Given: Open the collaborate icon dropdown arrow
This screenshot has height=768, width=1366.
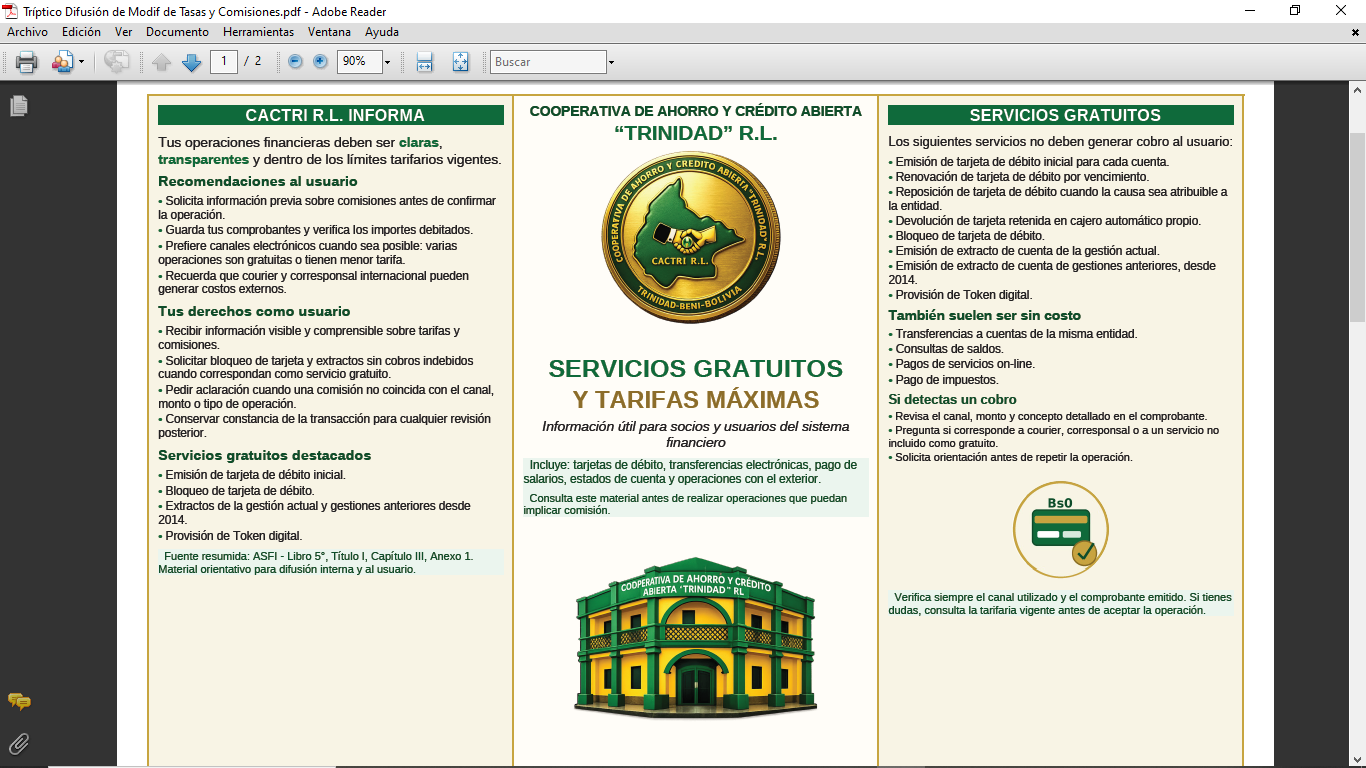Looking at the screenshot, I should click(81, 62).
